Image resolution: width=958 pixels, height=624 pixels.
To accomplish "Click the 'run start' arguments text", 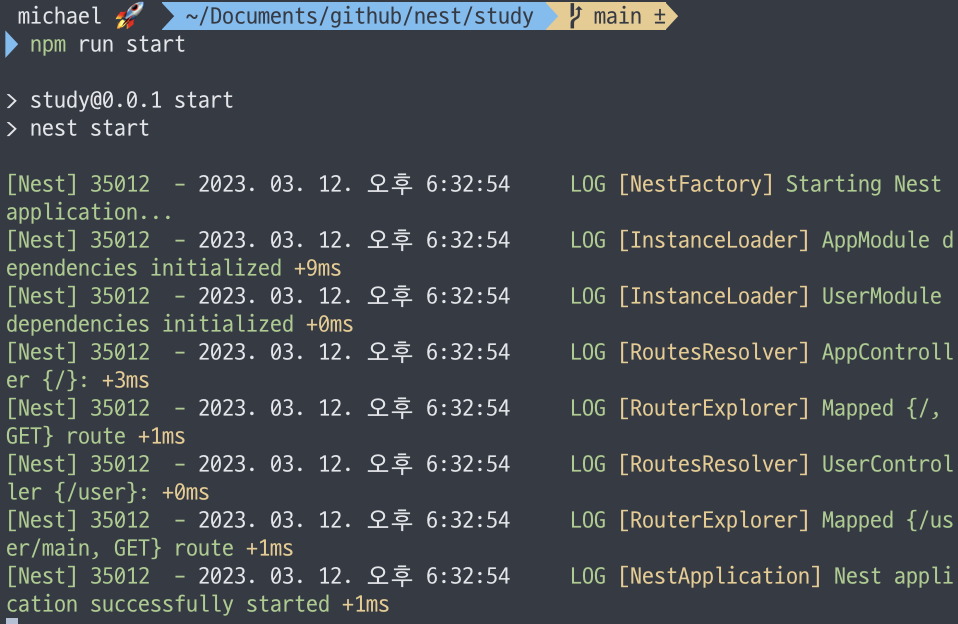I will 131,45.
